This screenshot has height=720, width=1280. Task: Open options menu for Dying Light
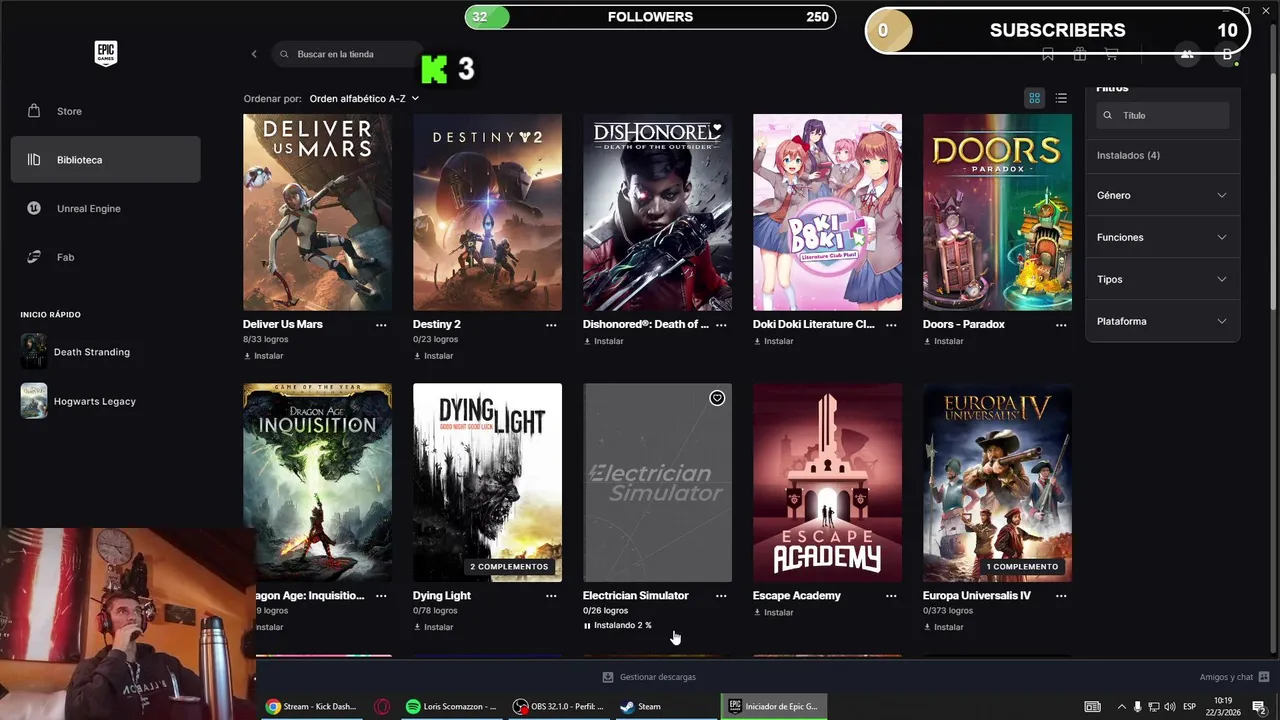click(551, 596)
